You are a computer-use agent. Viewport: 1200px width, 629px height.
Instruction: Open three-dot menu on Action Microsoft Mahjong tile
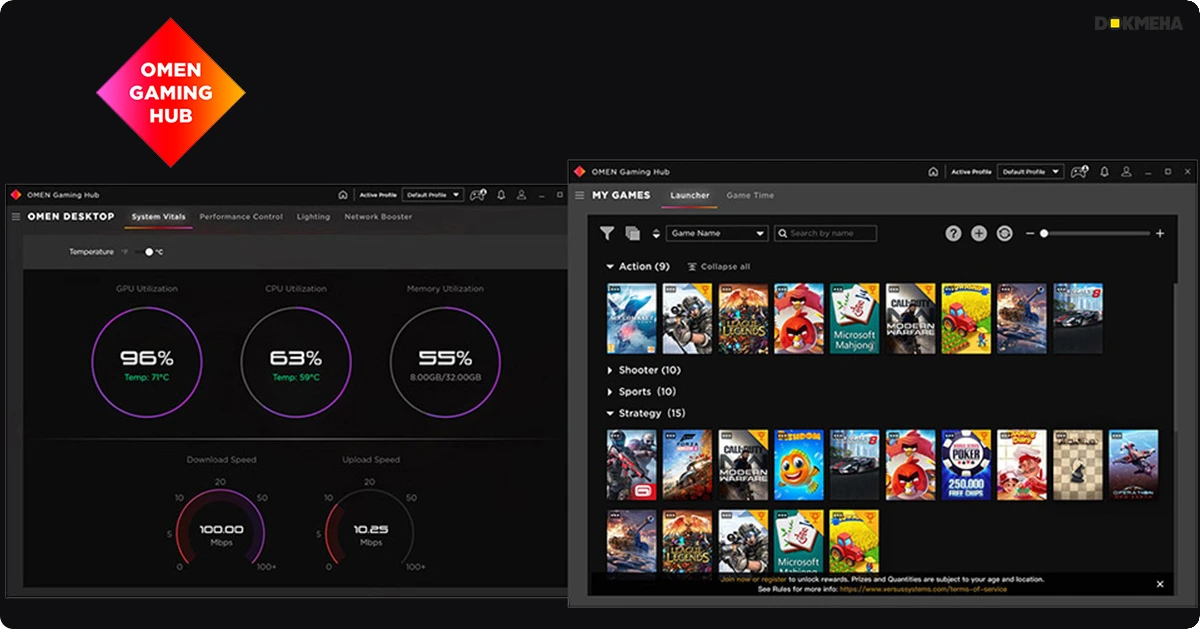coord(838,289)
